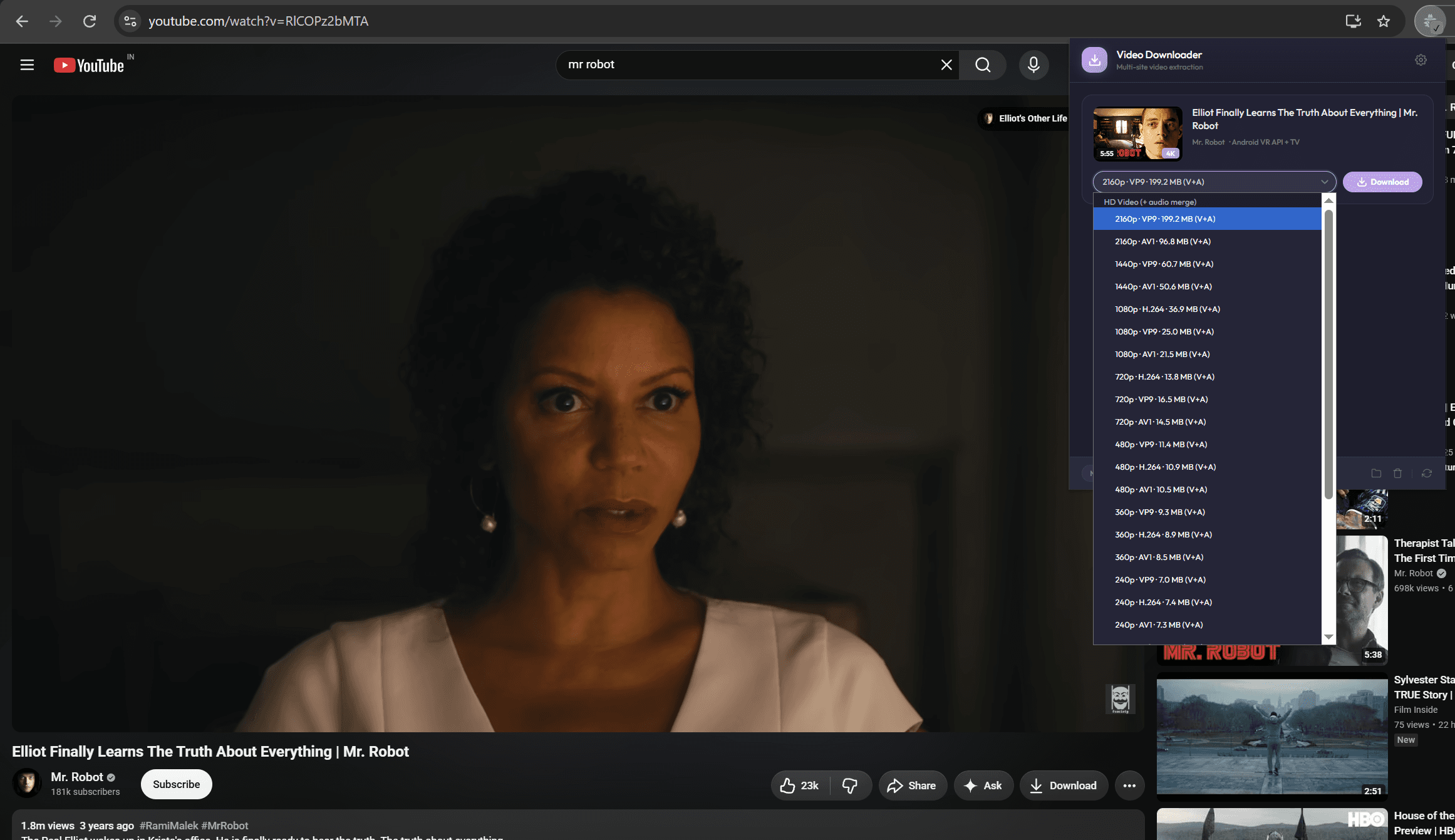
Task: Click the browser address bar URL
Action: pos(258,21)
